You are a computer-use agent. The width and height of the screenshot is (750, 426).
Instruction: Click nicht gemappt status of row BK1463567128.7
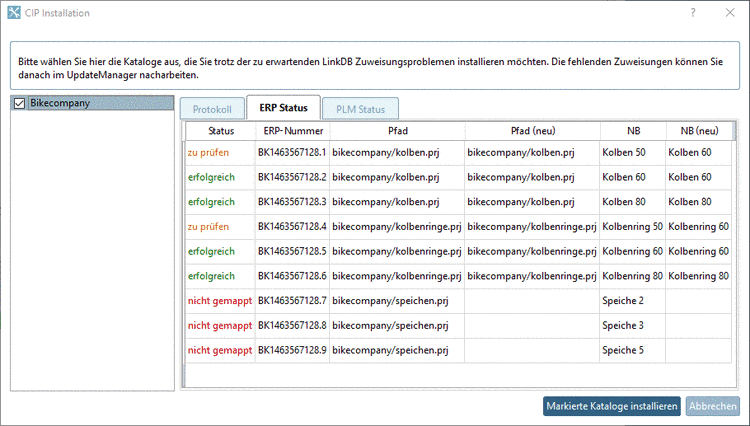click(220, 301)
